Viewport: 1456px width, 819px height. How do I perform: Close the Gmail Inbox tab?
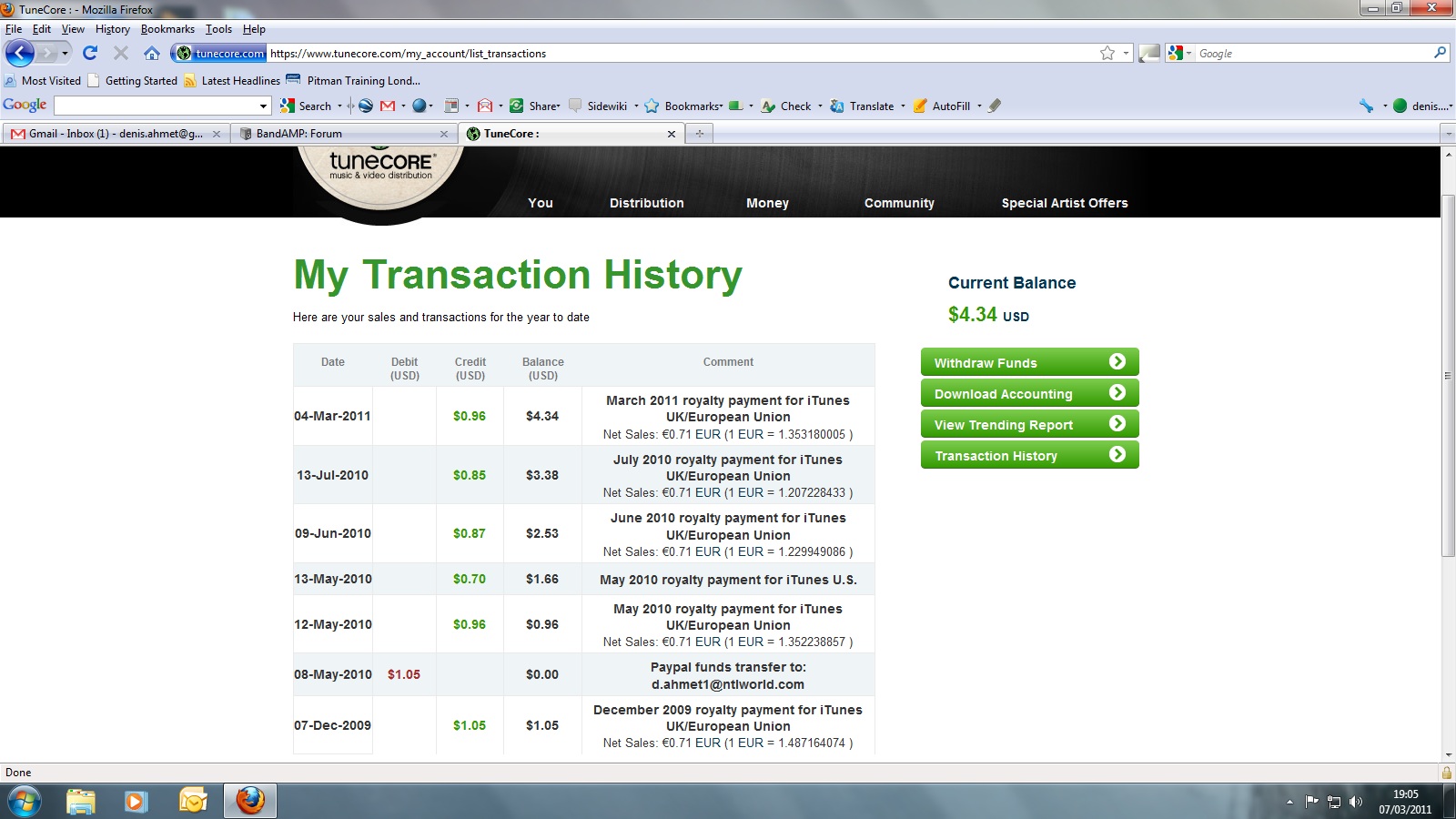(x=217, y=134)
